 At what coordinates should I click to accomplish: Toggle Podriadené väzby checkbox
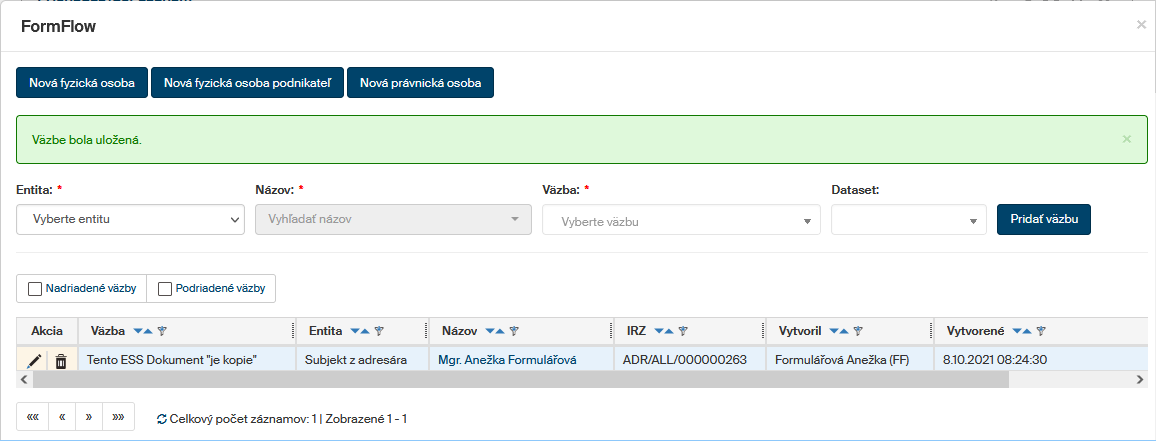tap(166, 289)
